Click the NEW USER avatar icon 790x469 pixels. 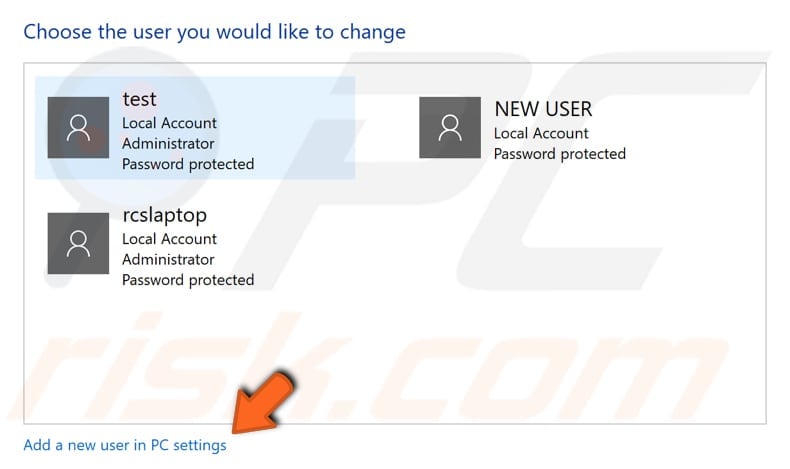pyautogui.click(x=450, y=127)
